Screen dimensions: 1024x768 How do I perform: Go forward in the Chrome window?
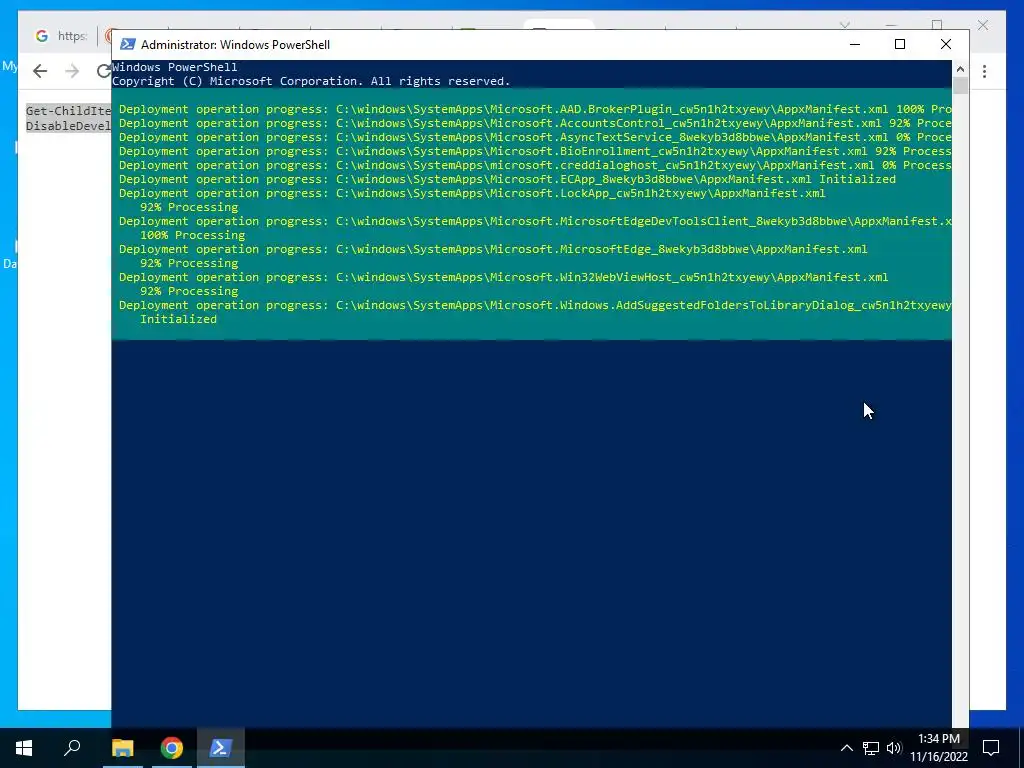[72, 71]
